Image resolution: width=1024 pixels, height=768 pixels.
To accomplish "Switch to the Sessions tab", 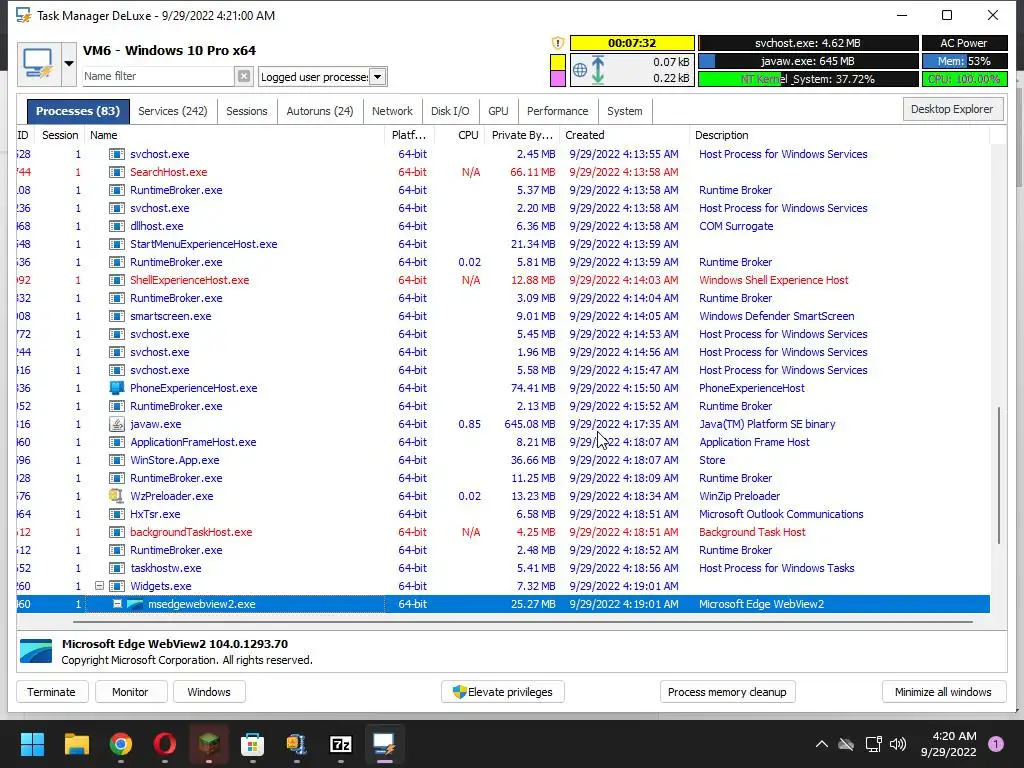I will [x=247, y=111].
